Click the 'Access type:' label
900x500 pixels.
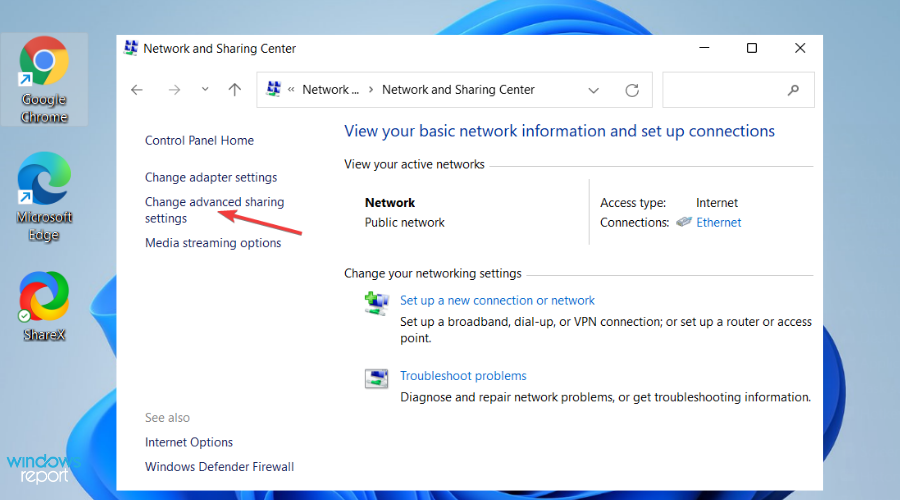pos(633,203)
